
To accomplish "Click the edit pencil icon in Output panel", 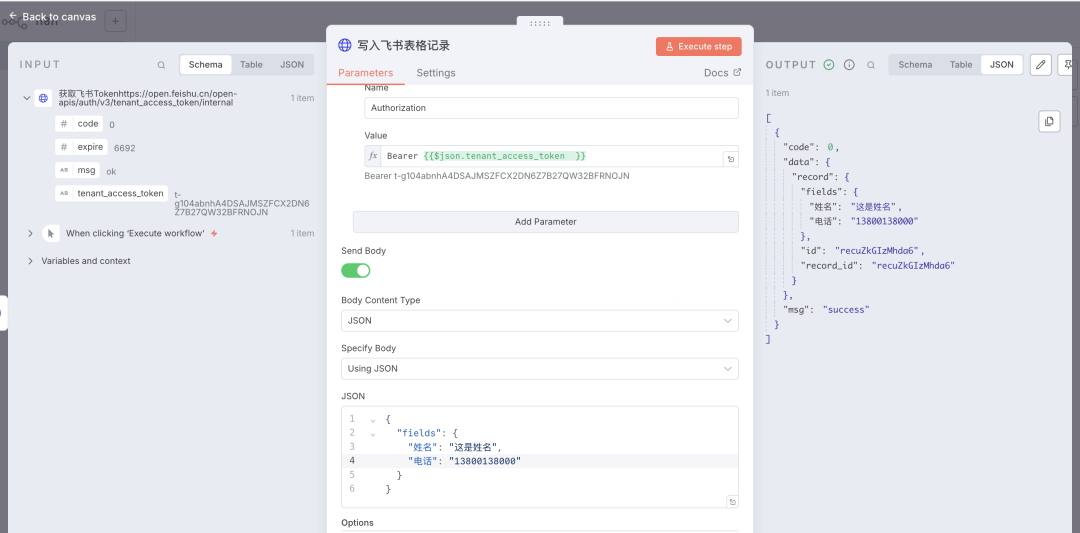I will click(1041, 65).
